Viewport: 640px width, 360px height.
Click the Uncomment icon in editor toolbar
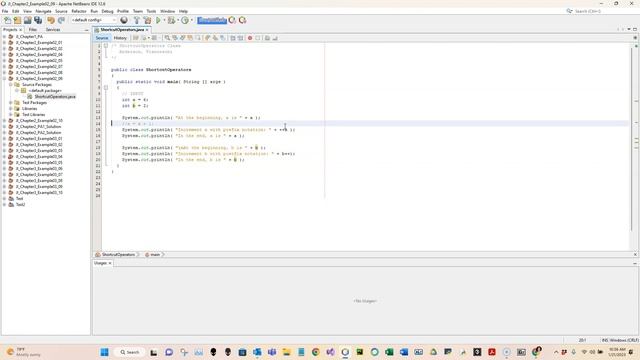coord(275,38)
